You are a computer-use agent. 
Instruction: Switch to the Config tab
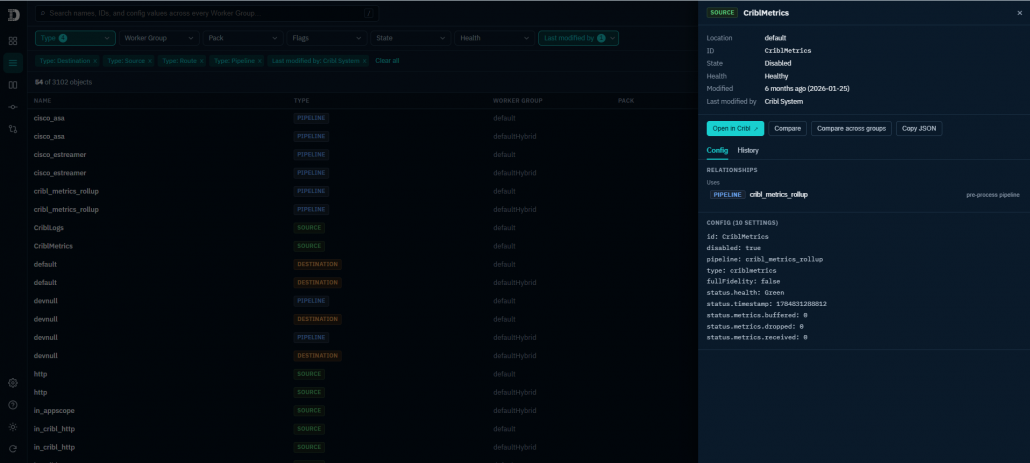717,150
